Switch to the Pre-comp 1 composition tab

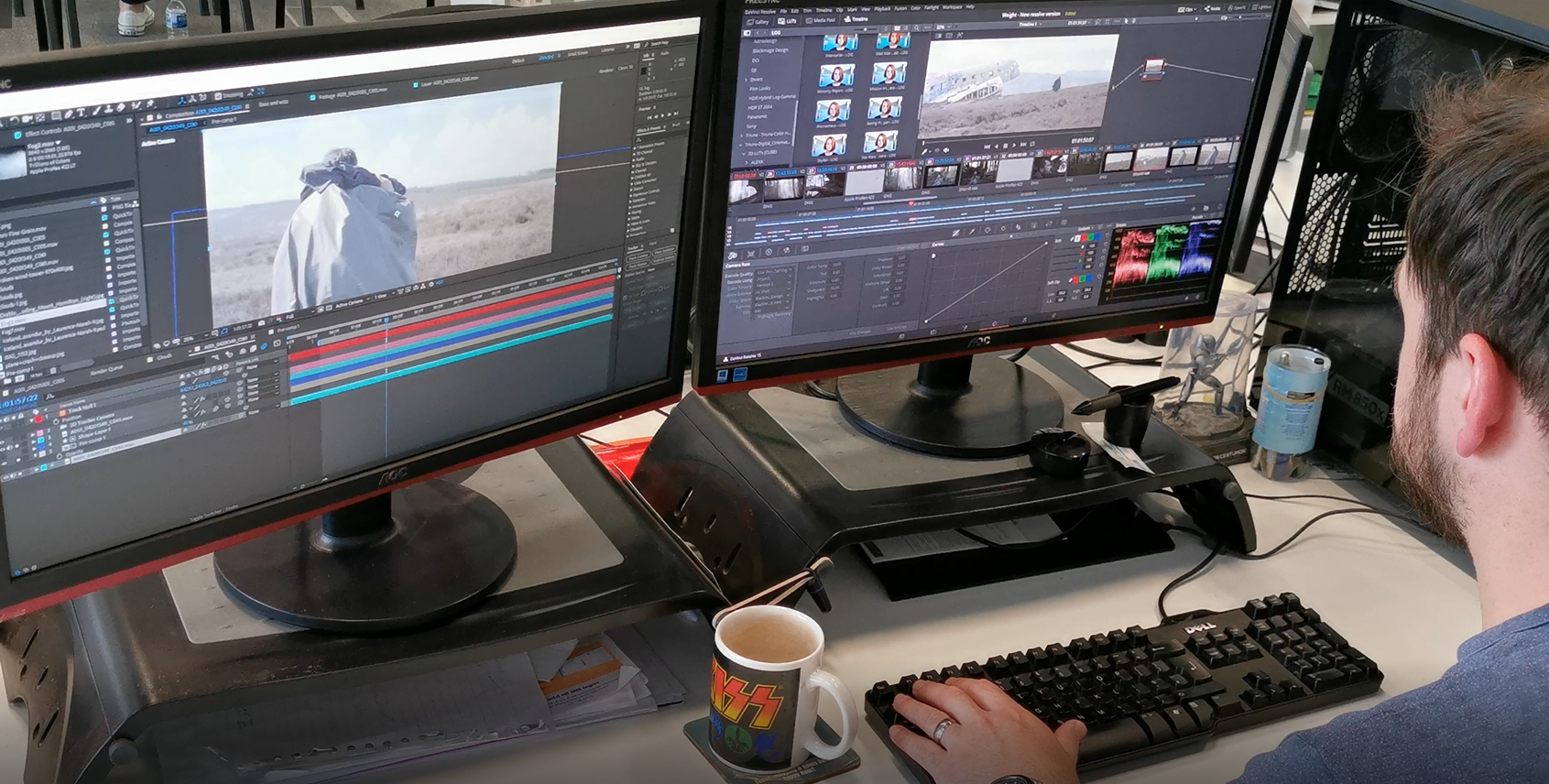tap(223, 121)
